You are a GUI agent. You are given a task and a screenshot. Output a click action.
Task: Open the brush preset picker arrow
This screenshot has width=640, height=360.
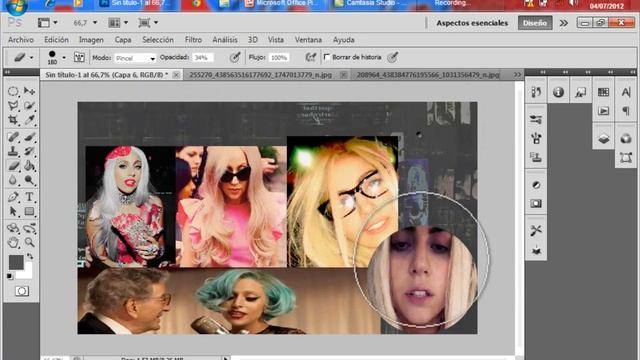64,58
